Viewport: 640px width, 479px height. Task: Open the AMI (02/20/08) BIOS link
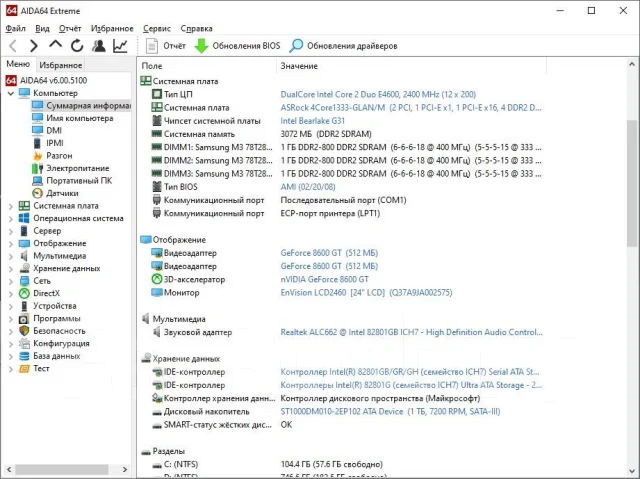point(308,187)
